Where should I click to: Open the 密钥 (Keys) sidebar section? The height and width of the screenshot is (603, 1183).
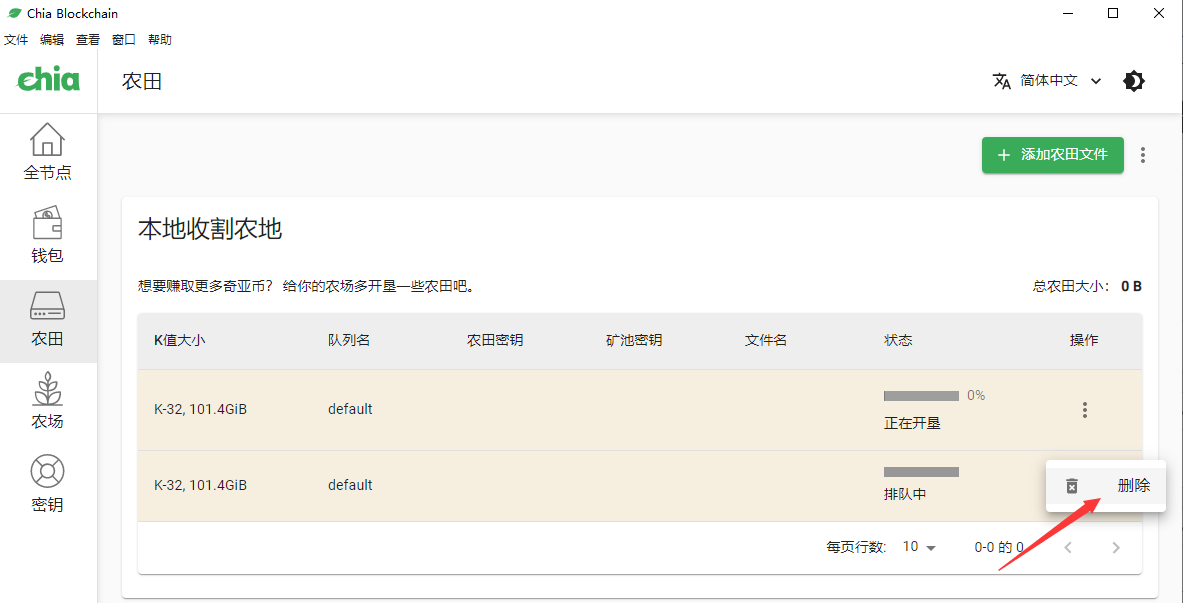pyautogui.click(x=47, y=485)
